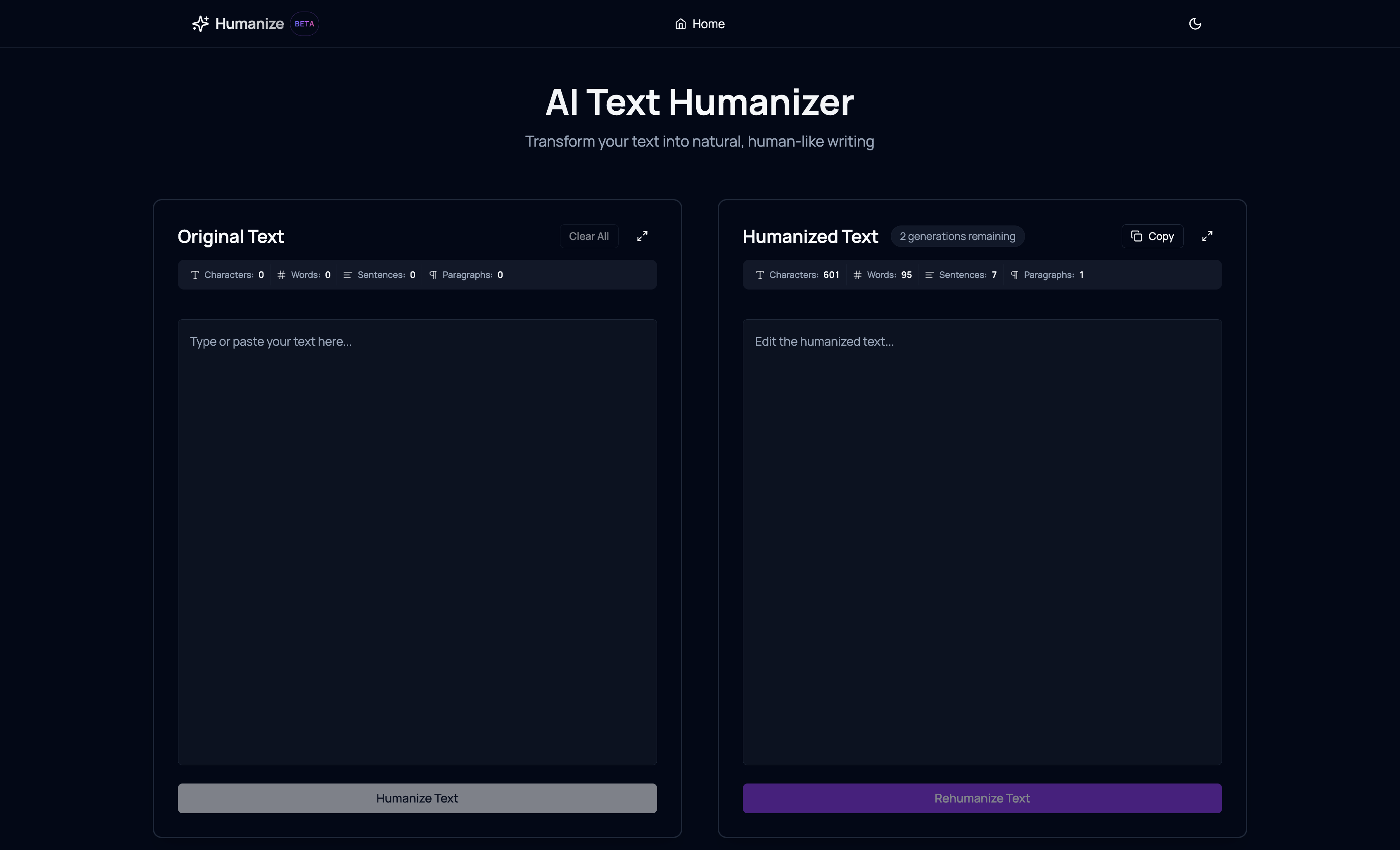The width and height of the screenshot is (1400, 850).
Task: Click the Humanize Text button
Action: [417, 798]
